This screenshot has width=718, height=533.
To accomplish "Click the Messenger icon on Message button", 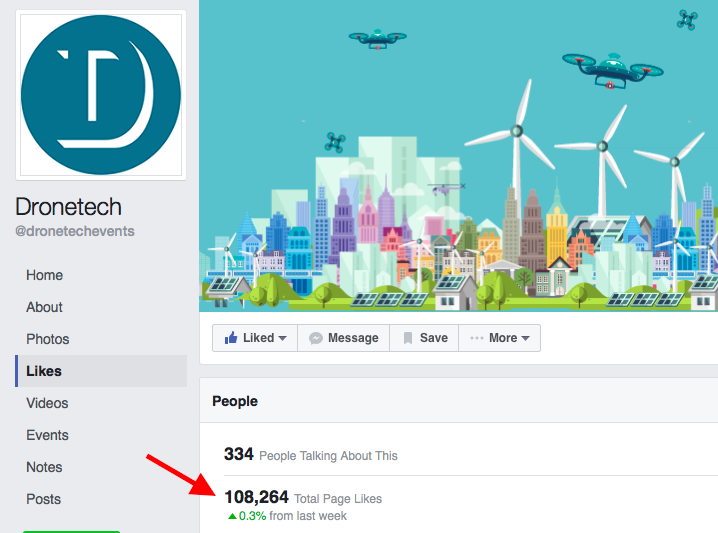I will 315,338.
